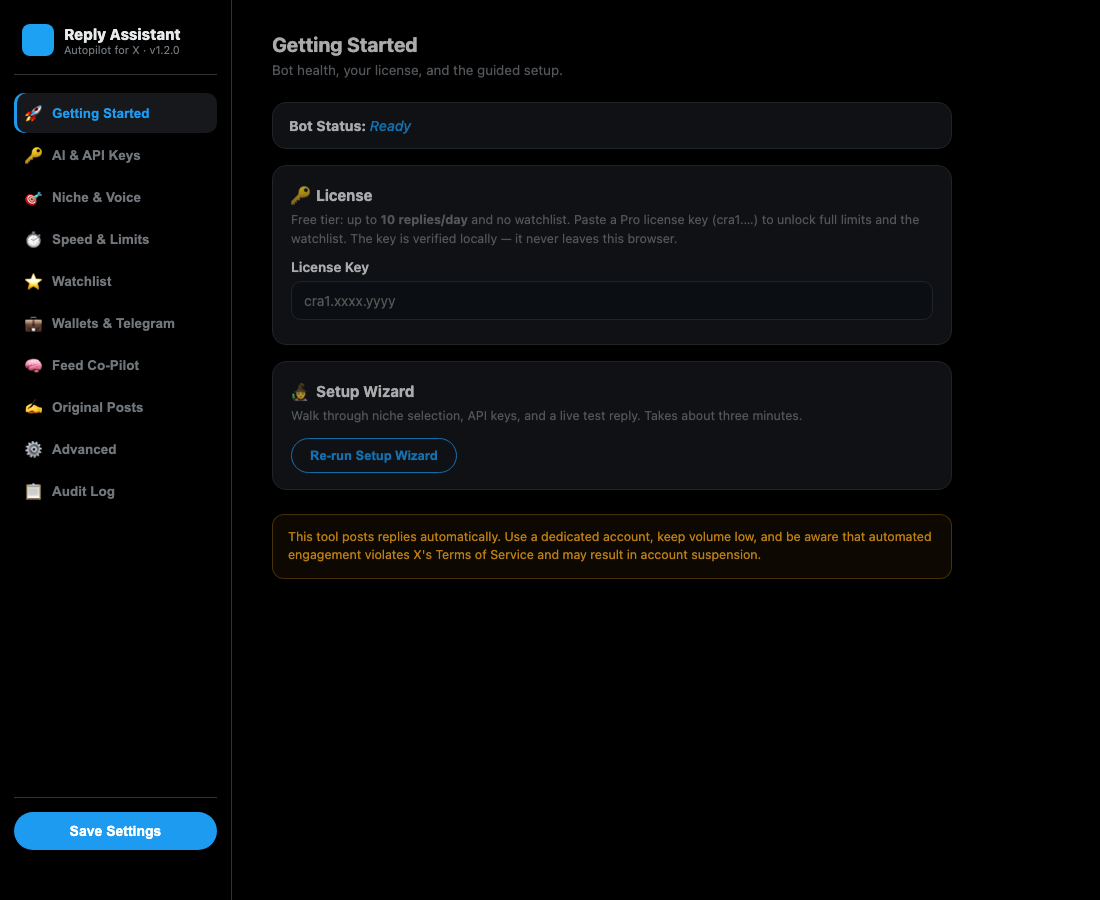Focus the License Key input field

pyautogui.click(x=612, y=301)
